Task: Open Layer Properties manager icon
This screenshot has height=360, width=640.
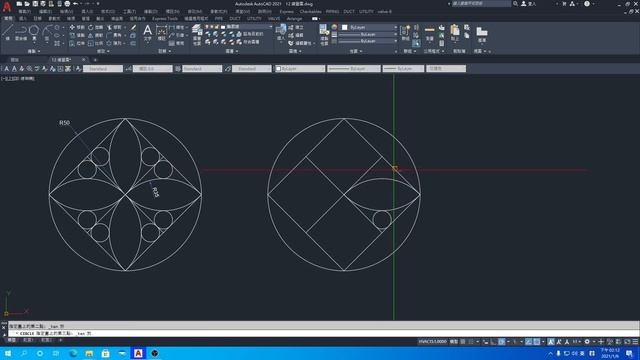Action: point(197,34)
